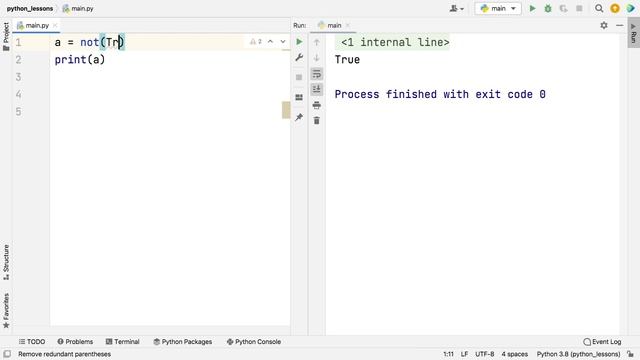Open the TODO tool window
The height and width of the screenshot is (360, 640).
pyautogui.click(x=32, y=342)
